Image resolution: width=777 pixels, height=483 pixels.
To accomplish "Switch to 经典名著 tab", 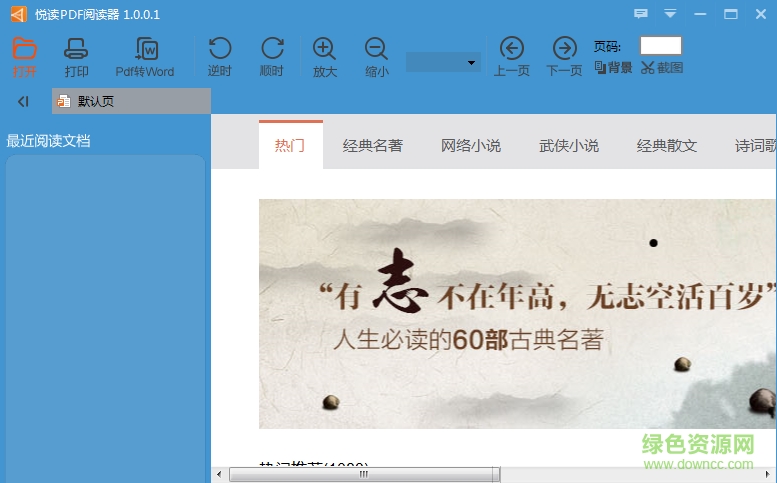I will click(x=372, y=145).
